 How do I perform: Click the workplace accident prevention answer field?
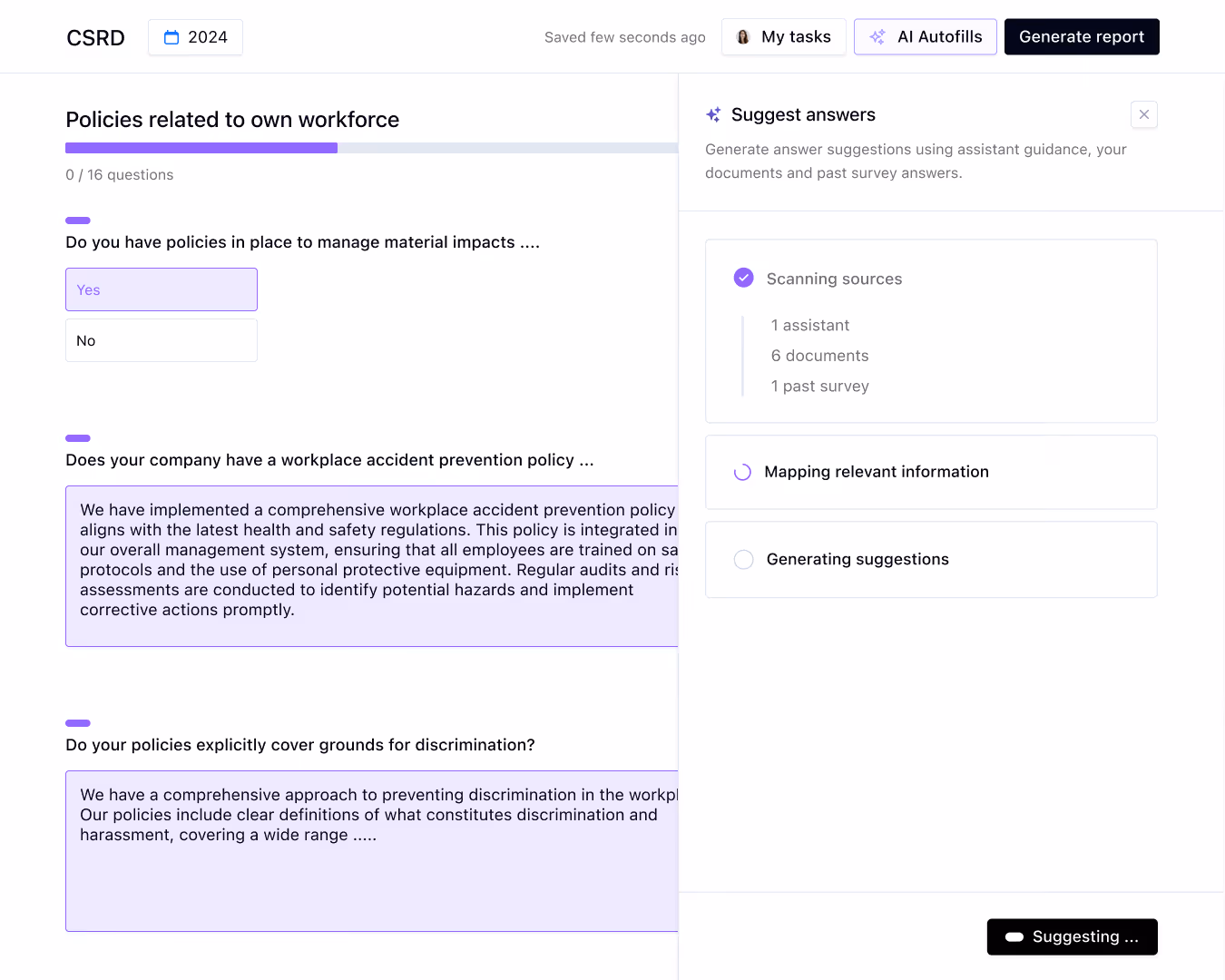[x=372, y=566]
